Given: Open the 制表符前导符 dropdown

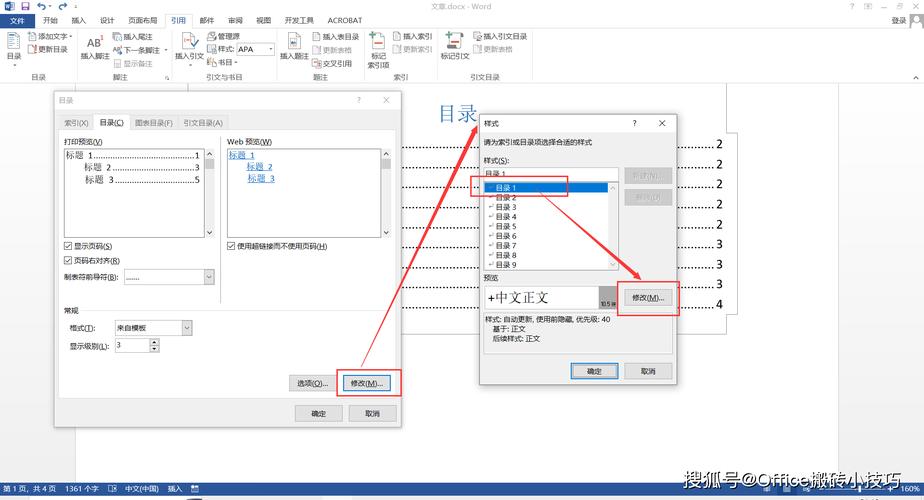Looking at the screenshot, I should [209, 277].
